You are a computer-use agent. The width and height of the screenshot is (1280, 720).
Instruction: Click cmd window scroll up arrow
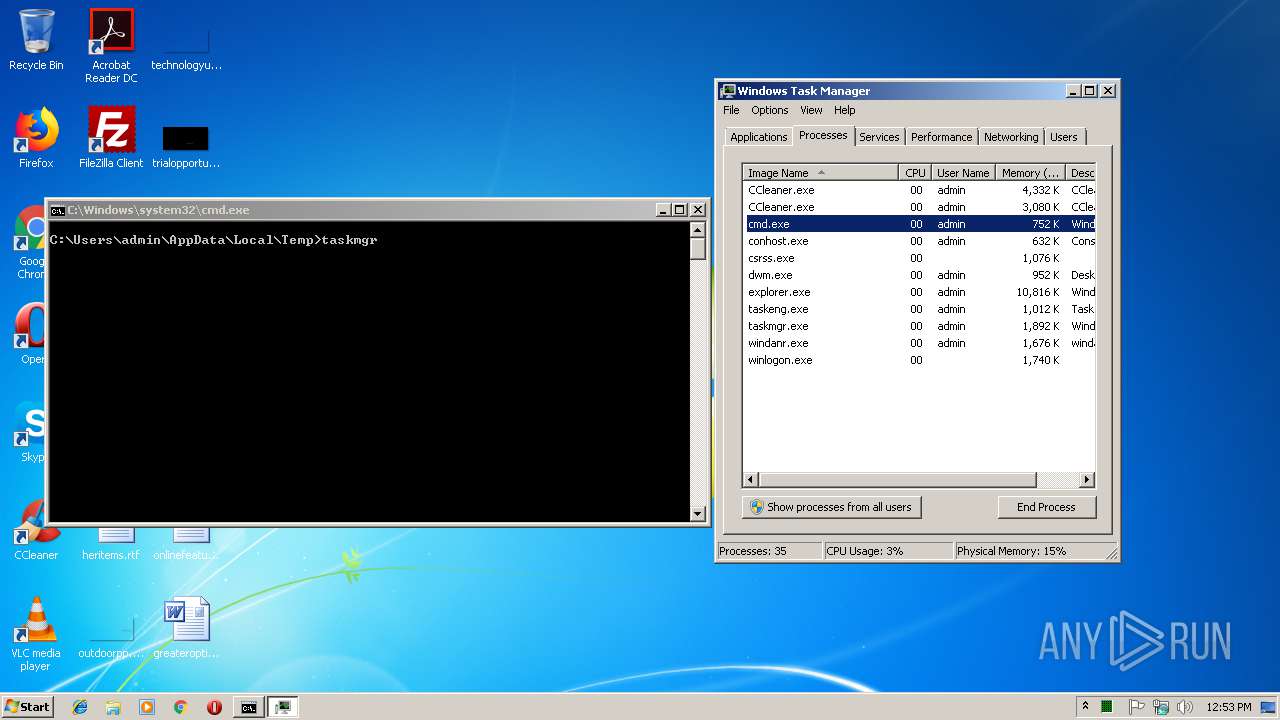(x=698, y=230)
